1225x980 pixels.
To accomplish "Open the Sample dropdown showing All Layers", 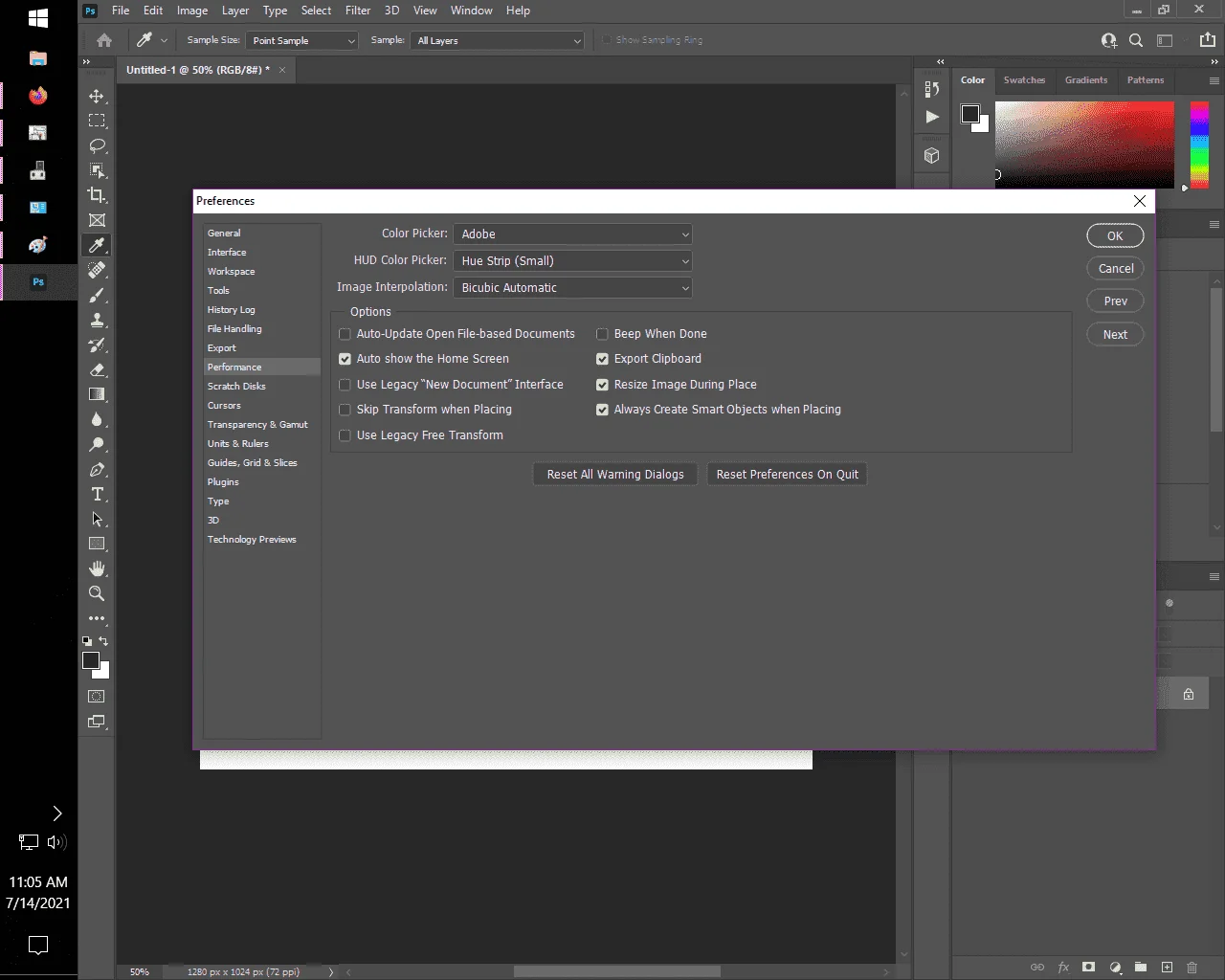I will pyautogui.click(x=498, y=41).
